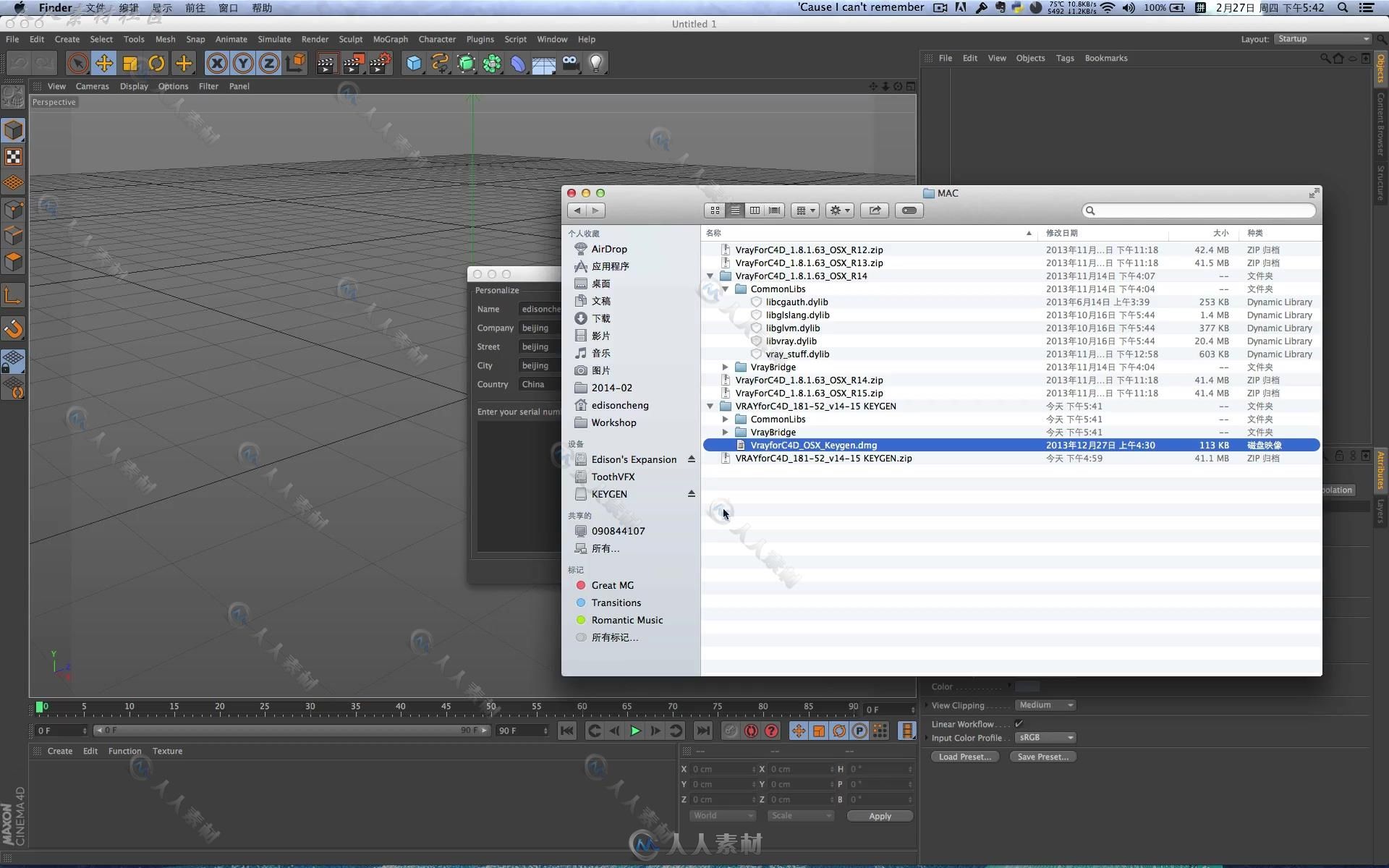This screenshot has height=868, width=1389.
Task: Click the Simulate menu item
Action: click(x=276, y=39)
